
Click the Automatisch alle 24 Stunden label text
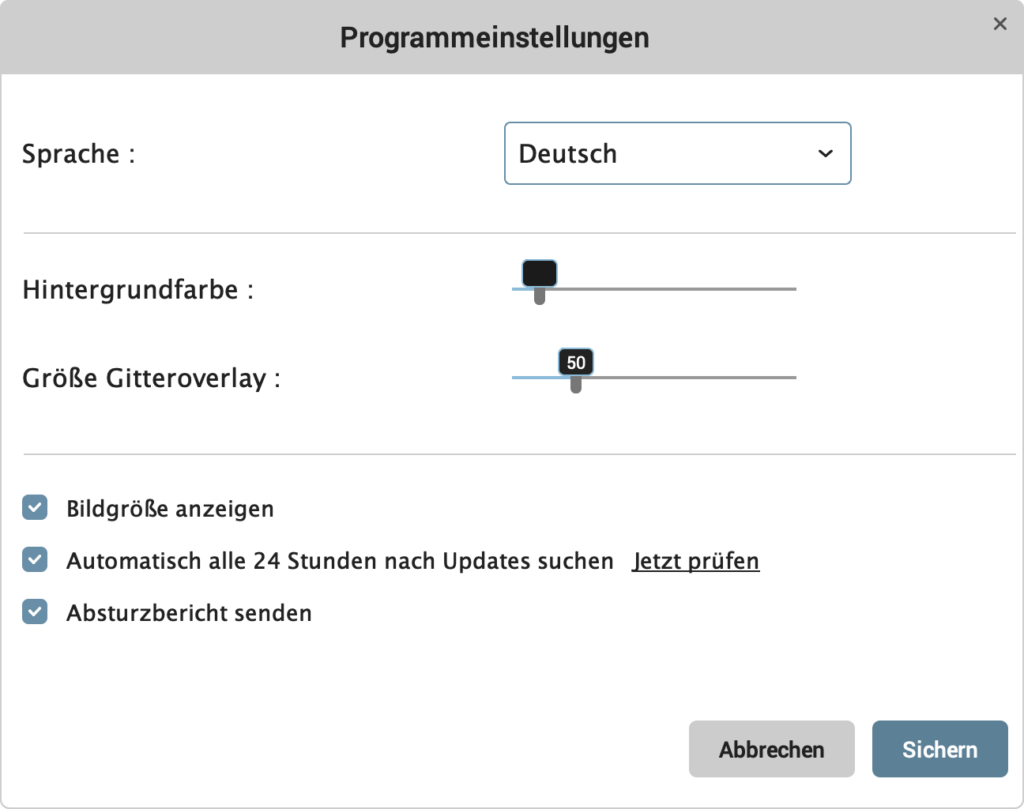340,561
